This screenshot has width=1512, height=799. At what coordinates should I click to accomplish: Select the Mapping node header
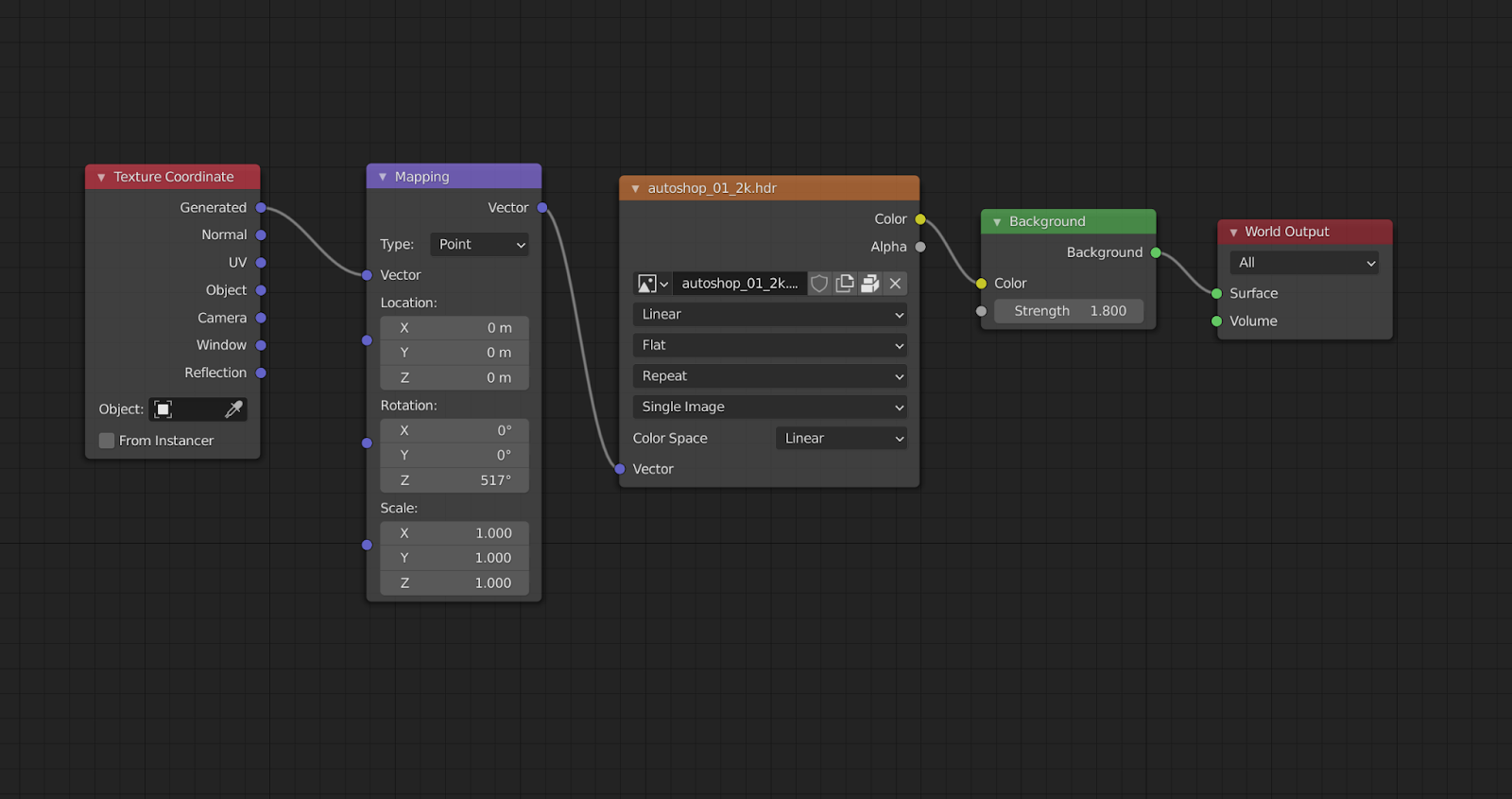(x=455, y=177)
